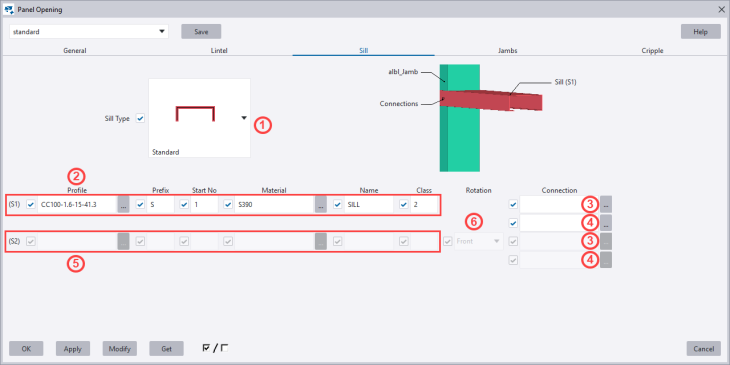Open the standard settings preset dropdown
The image size is (730, 365).
tap(89, 32)
